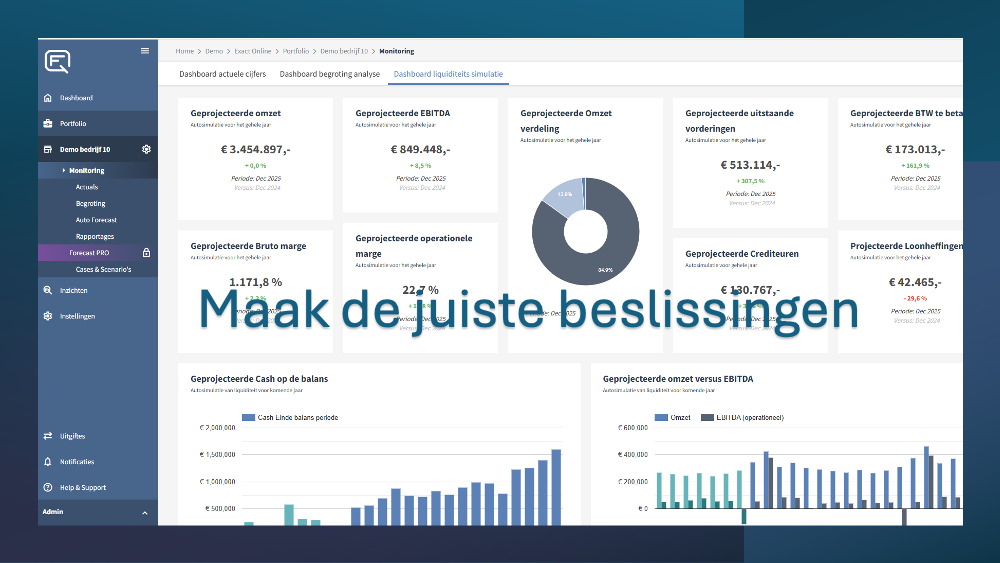Open settings gear next to Demo bedrijf 10

coord(146,149)
